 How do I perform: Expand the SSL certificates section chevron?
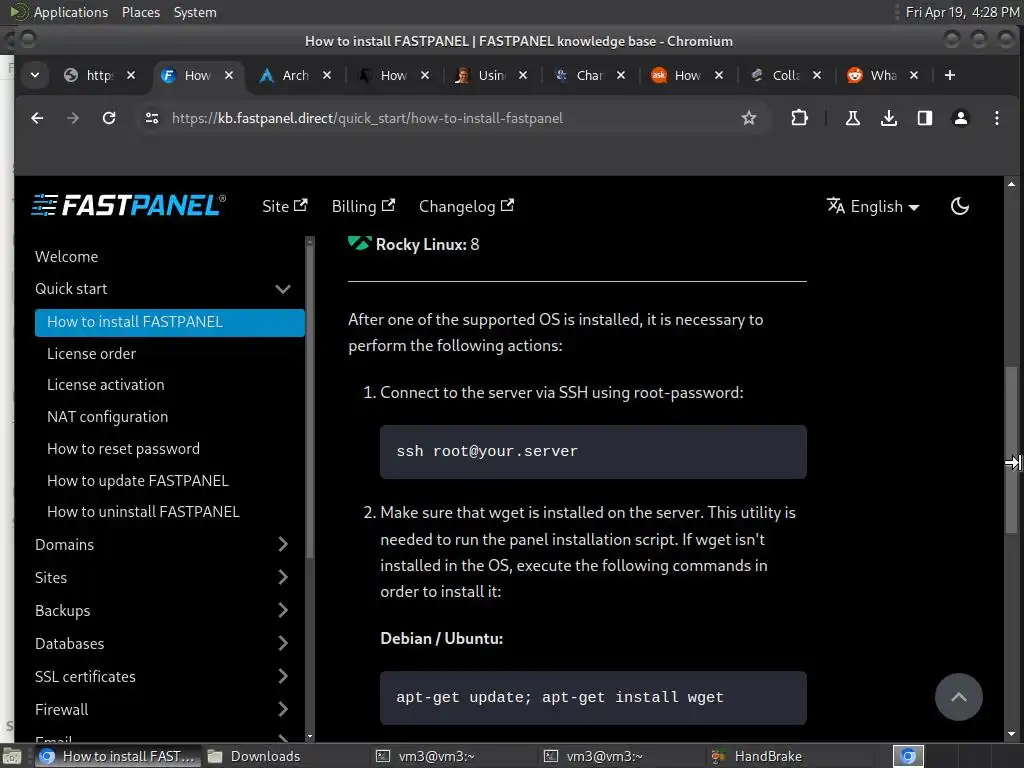coord(283,676)
